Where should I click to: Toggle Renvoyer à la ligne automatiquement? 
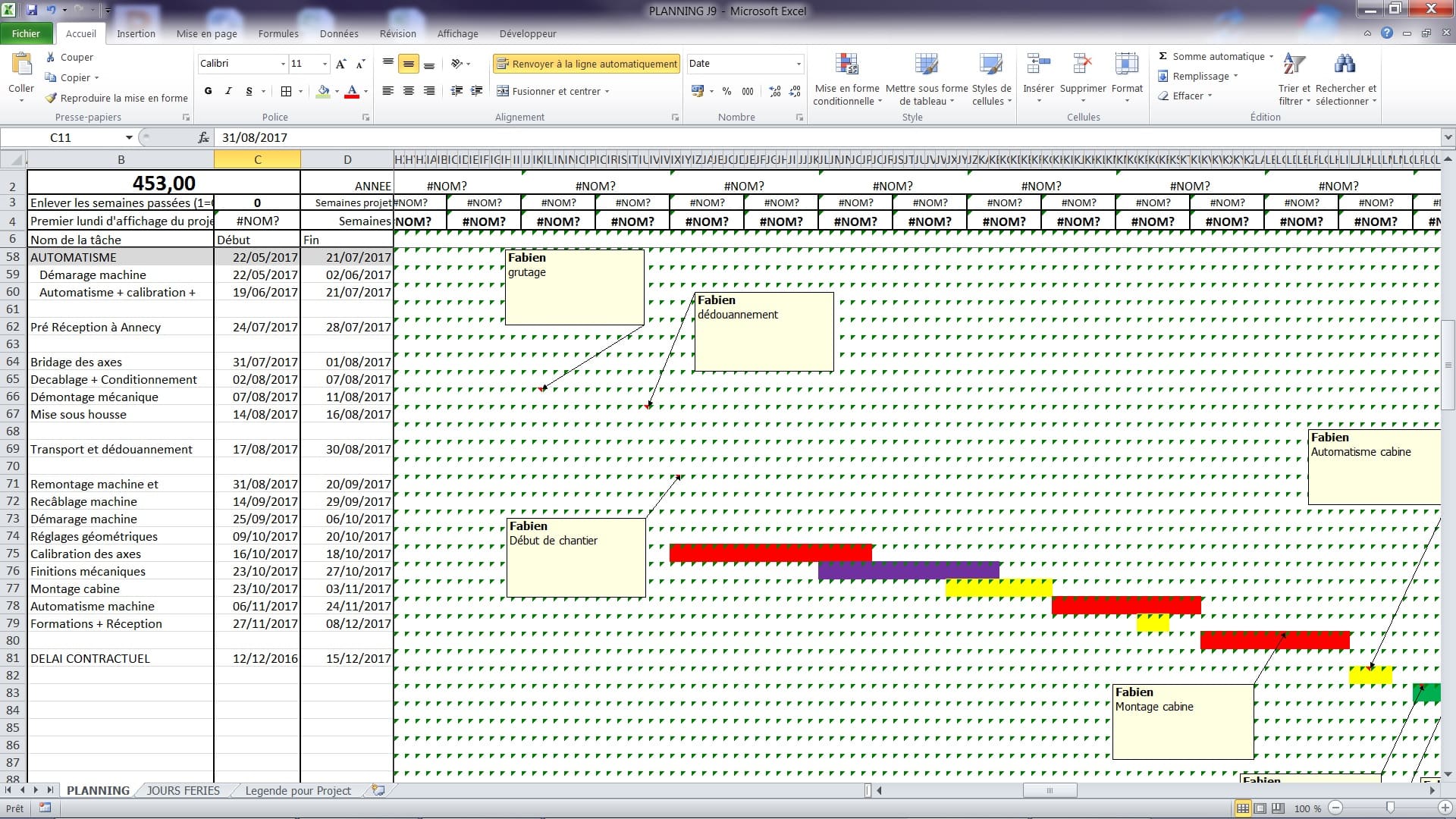(586, 64)
